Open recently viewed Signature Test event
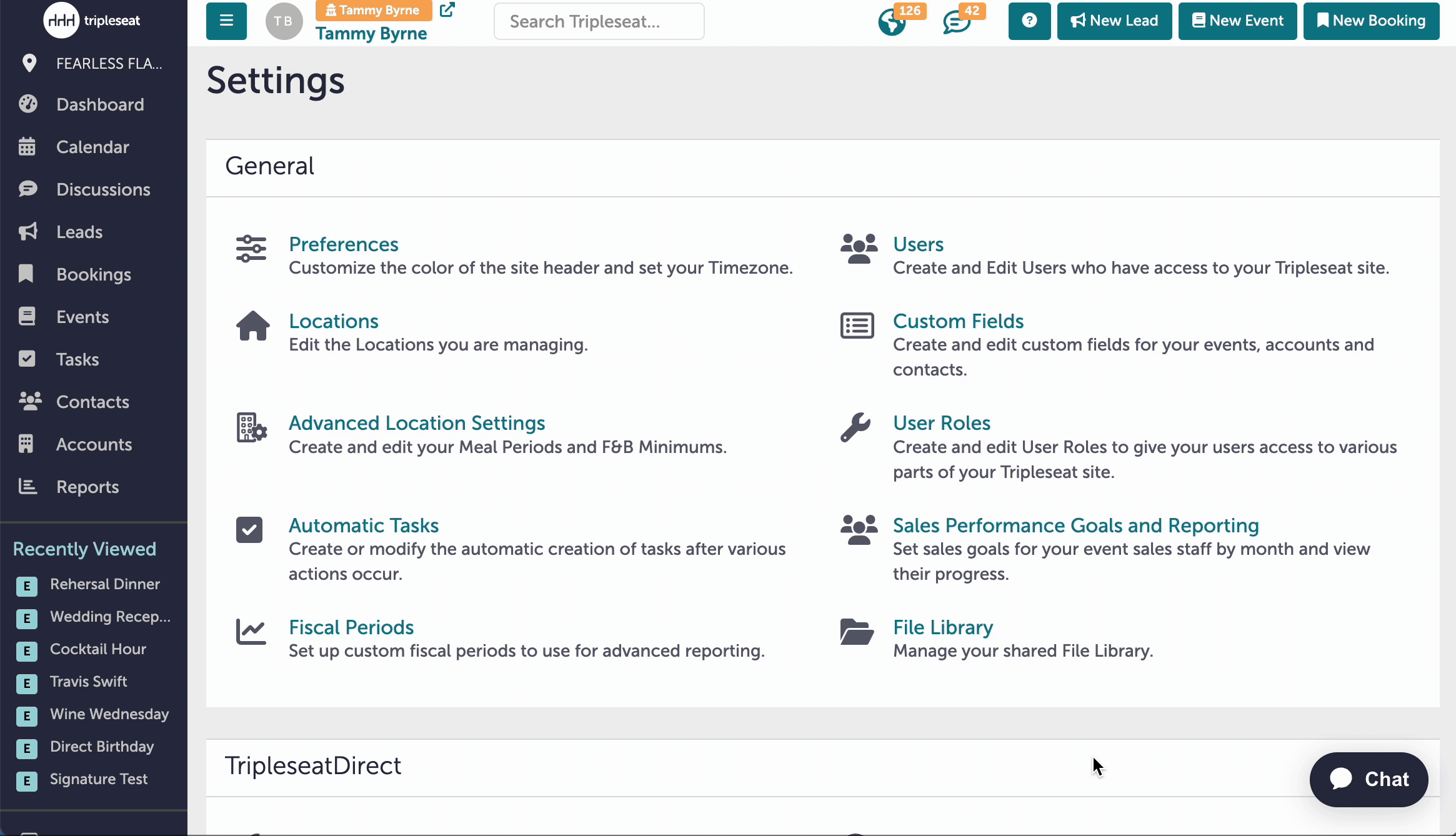This screenshot has height=836, width=1456. 99,779
